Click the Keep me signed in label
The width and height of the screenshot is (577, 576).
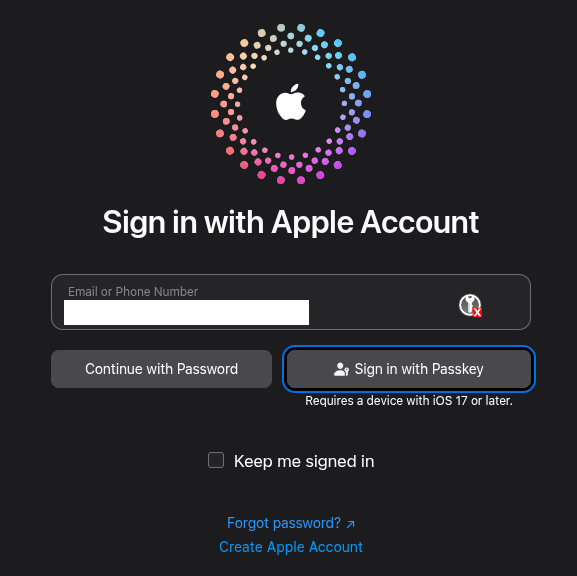click(x=304, y=461)
